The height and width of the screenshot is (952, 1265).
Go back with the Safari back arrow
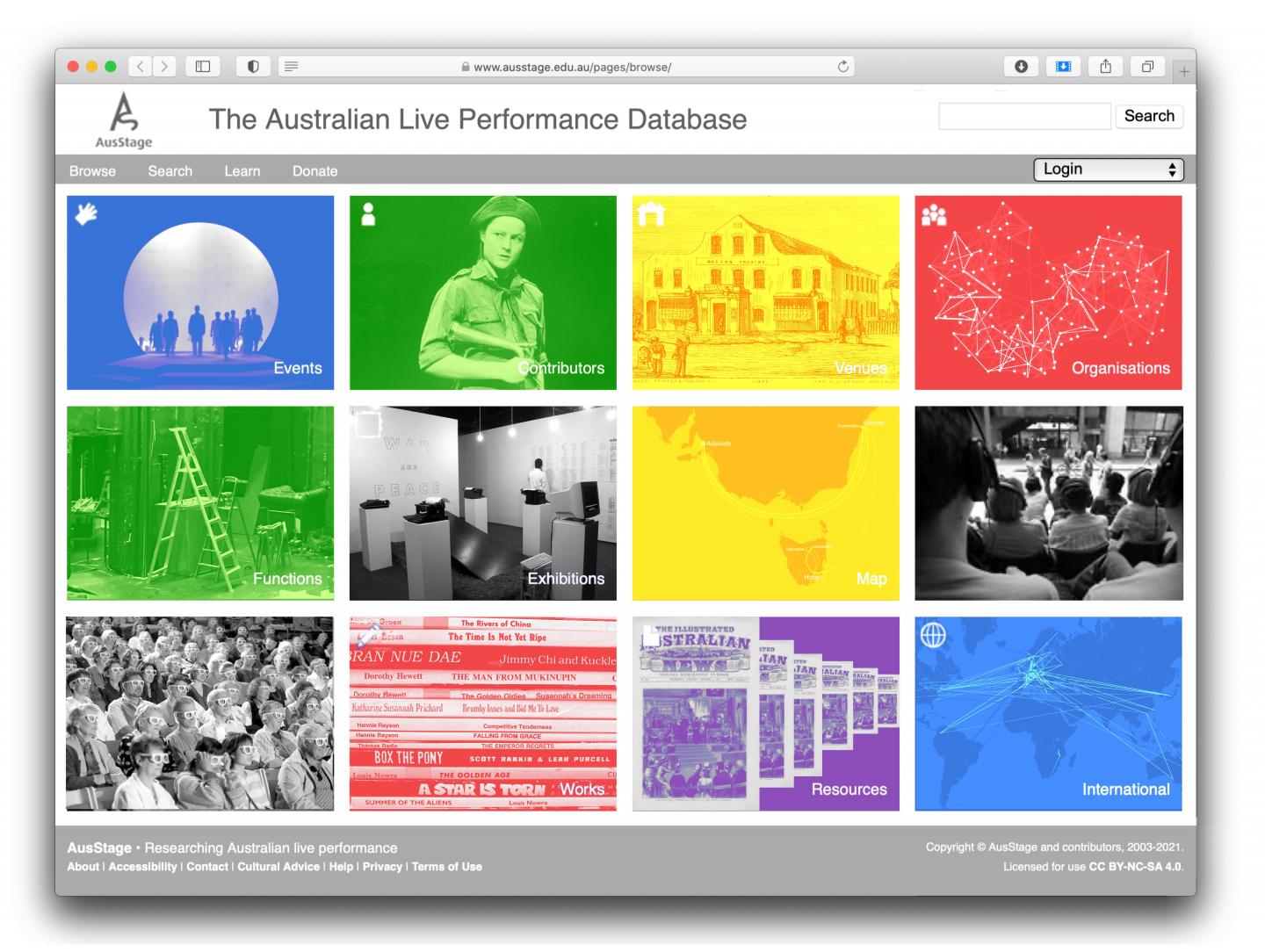click(x=141, y=67)
